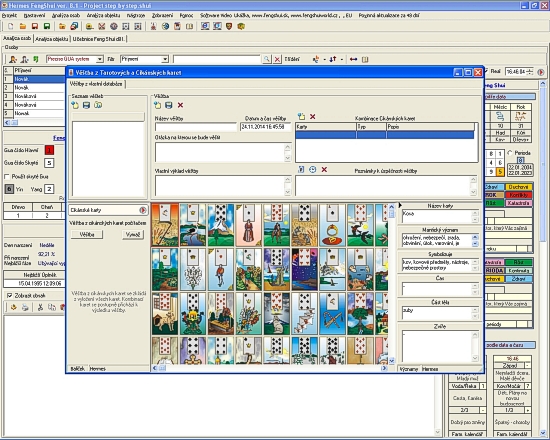Click the Datum a čas věštby field
Viewport: 550px width, 440px height.
266,127
